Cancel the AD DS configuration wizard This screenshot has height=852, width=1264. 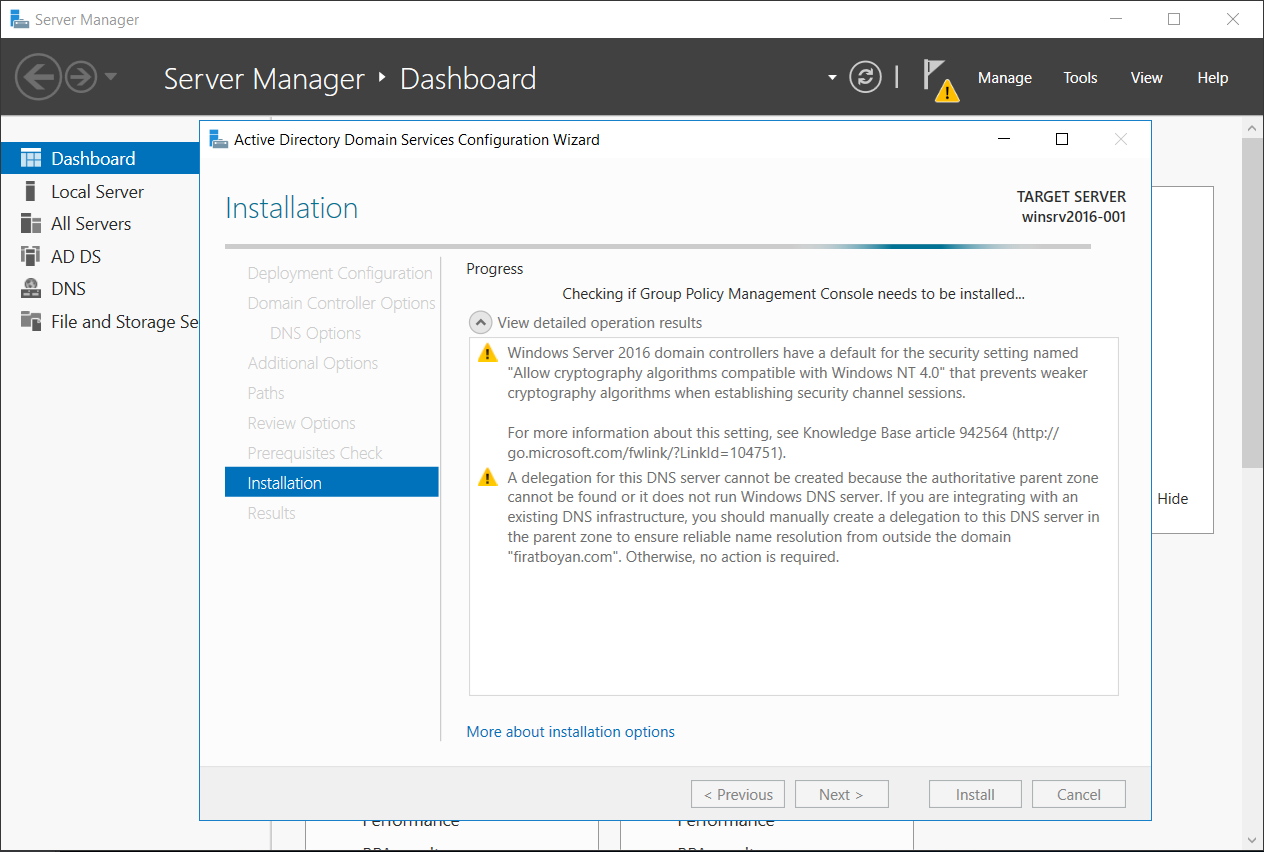click(1079, 795)
